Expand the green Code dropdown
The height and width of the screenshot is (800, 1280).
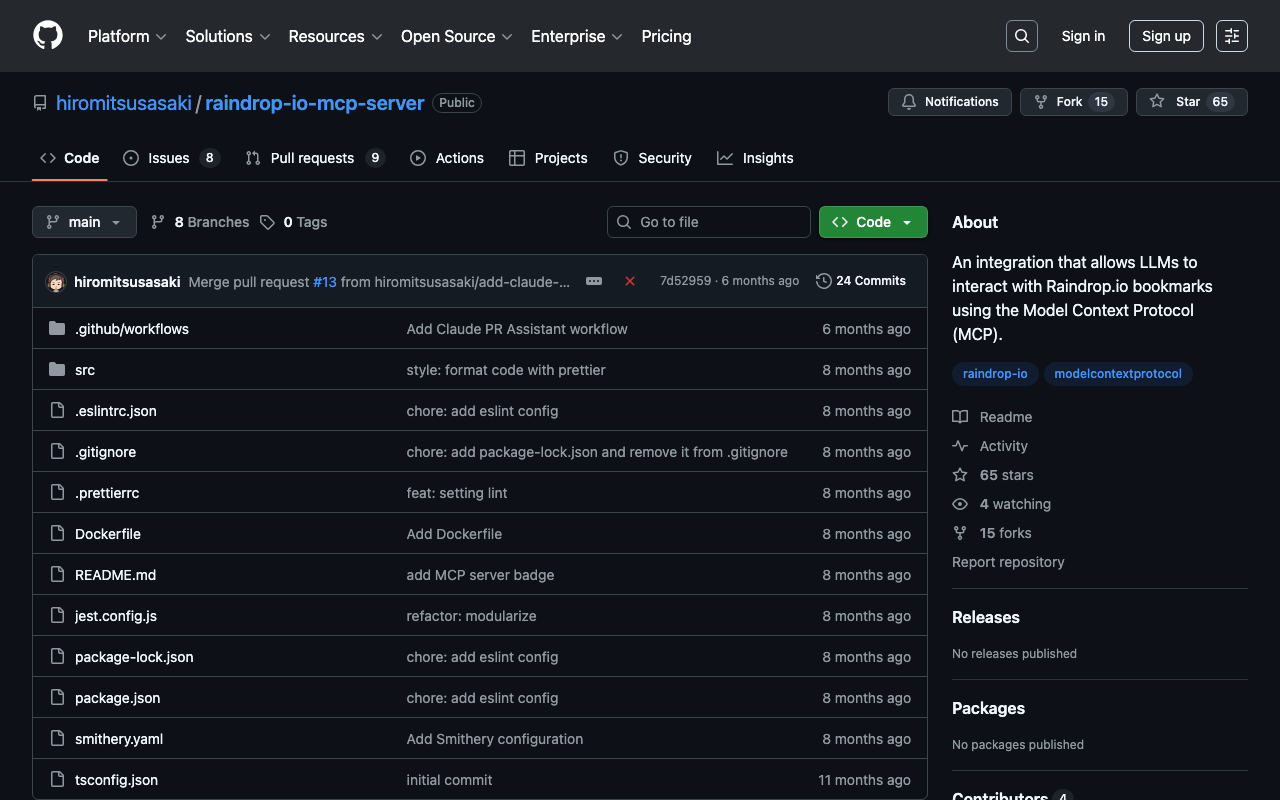click(873, 222)
